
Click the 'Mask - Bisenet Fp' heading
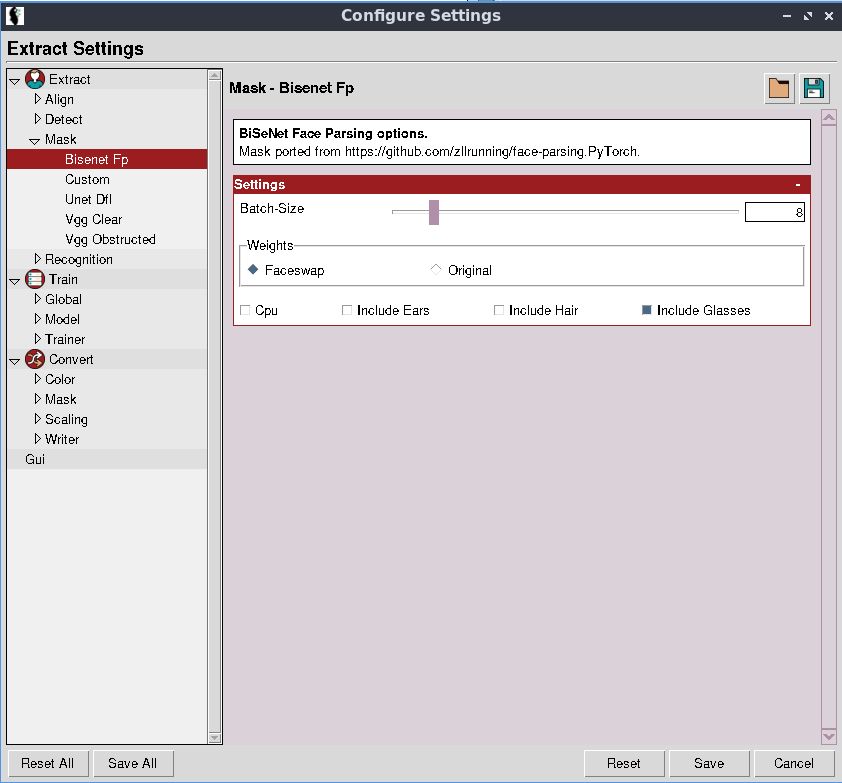[292, 88]
